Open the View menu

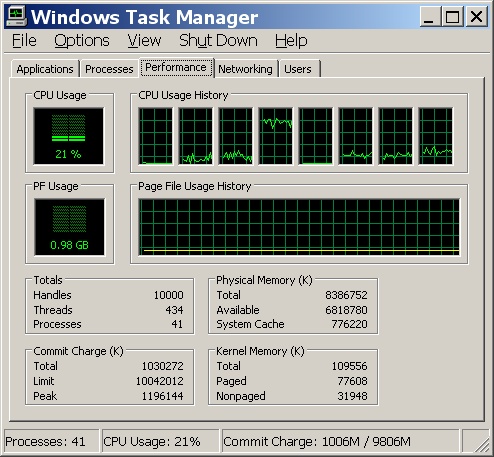tap(144, 41)
